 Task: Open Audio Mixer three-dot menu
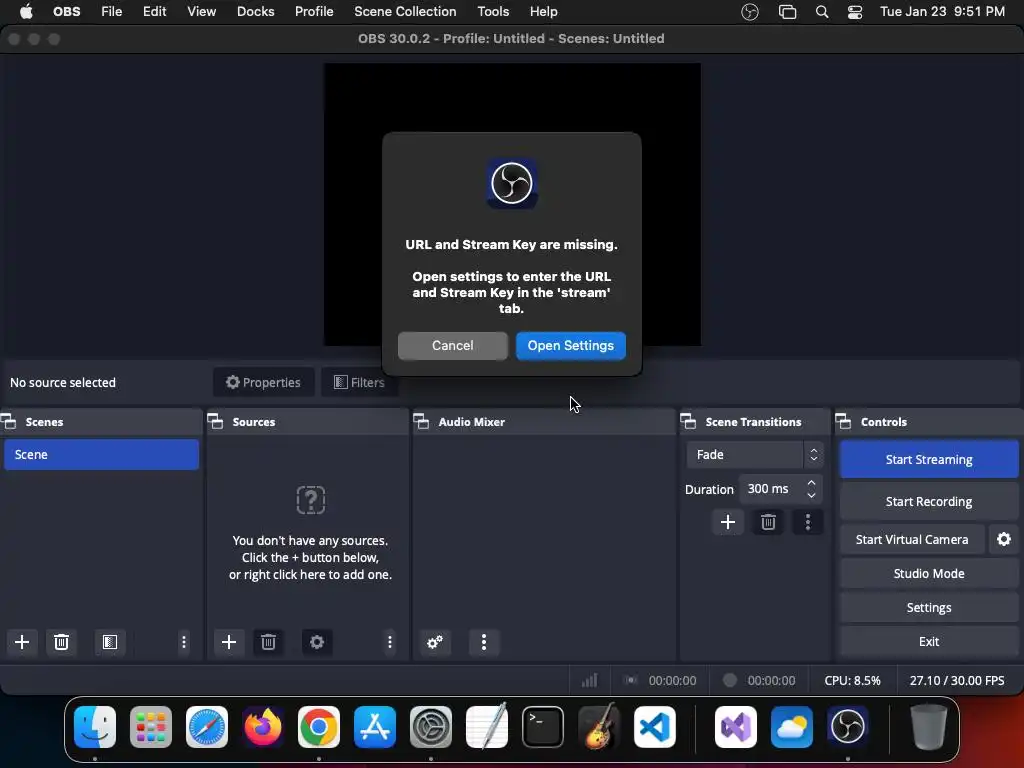tap(484, 642)
